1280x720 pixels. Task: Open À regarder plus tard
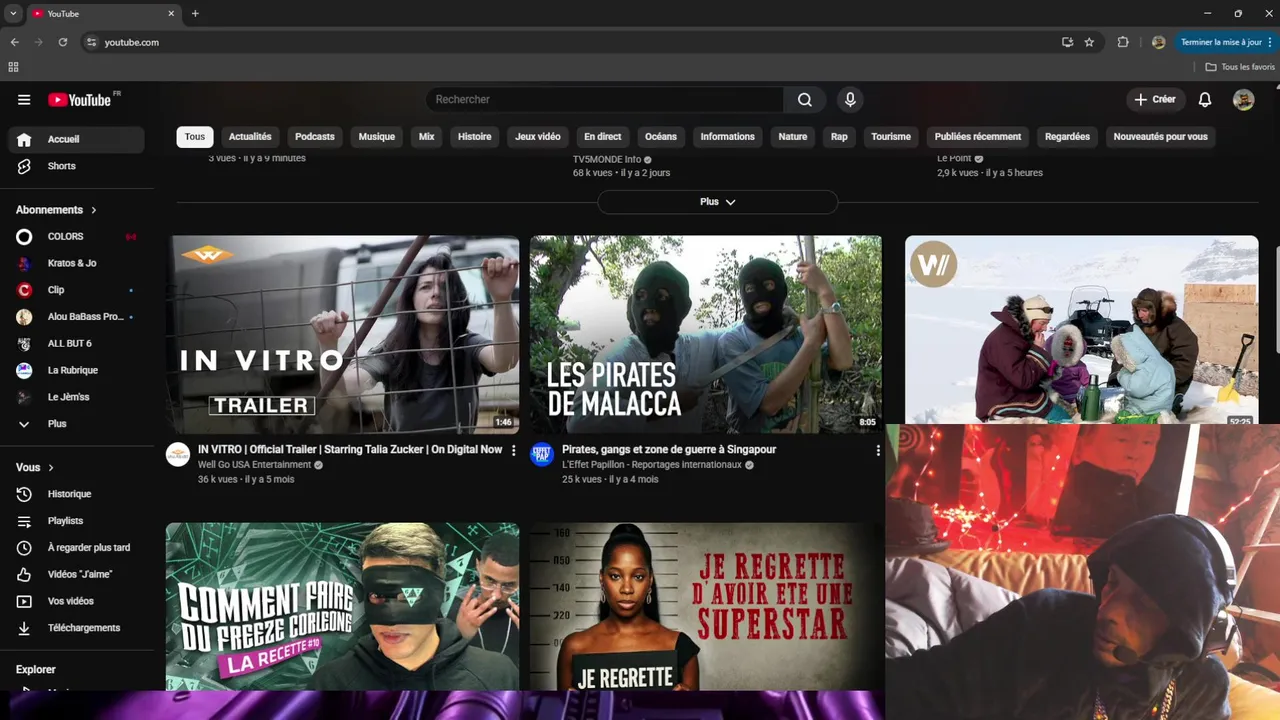76,548
